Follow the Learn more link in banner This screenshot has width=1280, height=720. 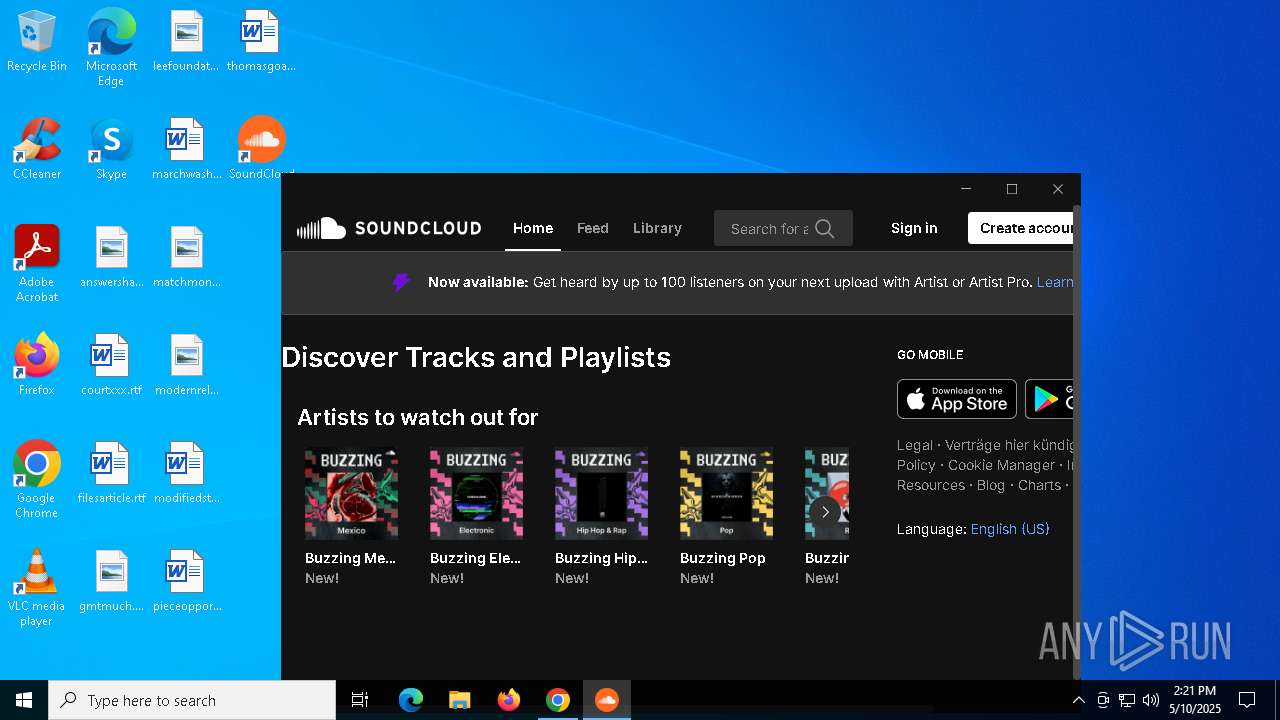(x=1055, y=282)
